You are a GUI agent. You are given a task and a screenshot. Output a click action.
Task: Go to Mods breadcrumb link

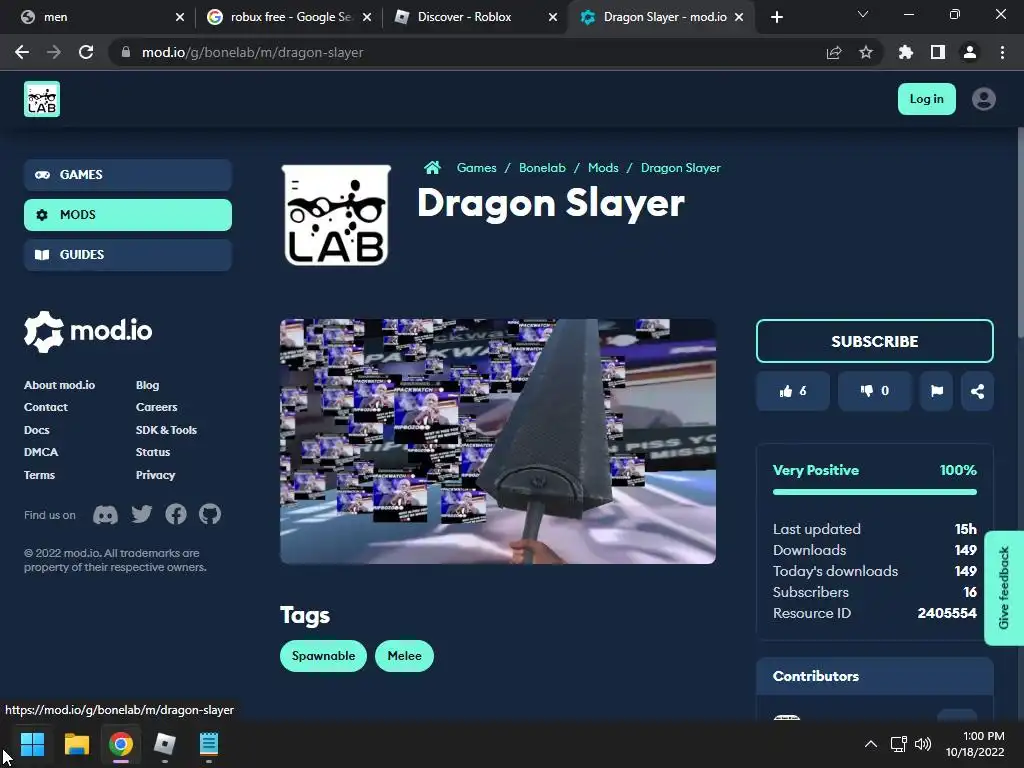tap(603, 168)
